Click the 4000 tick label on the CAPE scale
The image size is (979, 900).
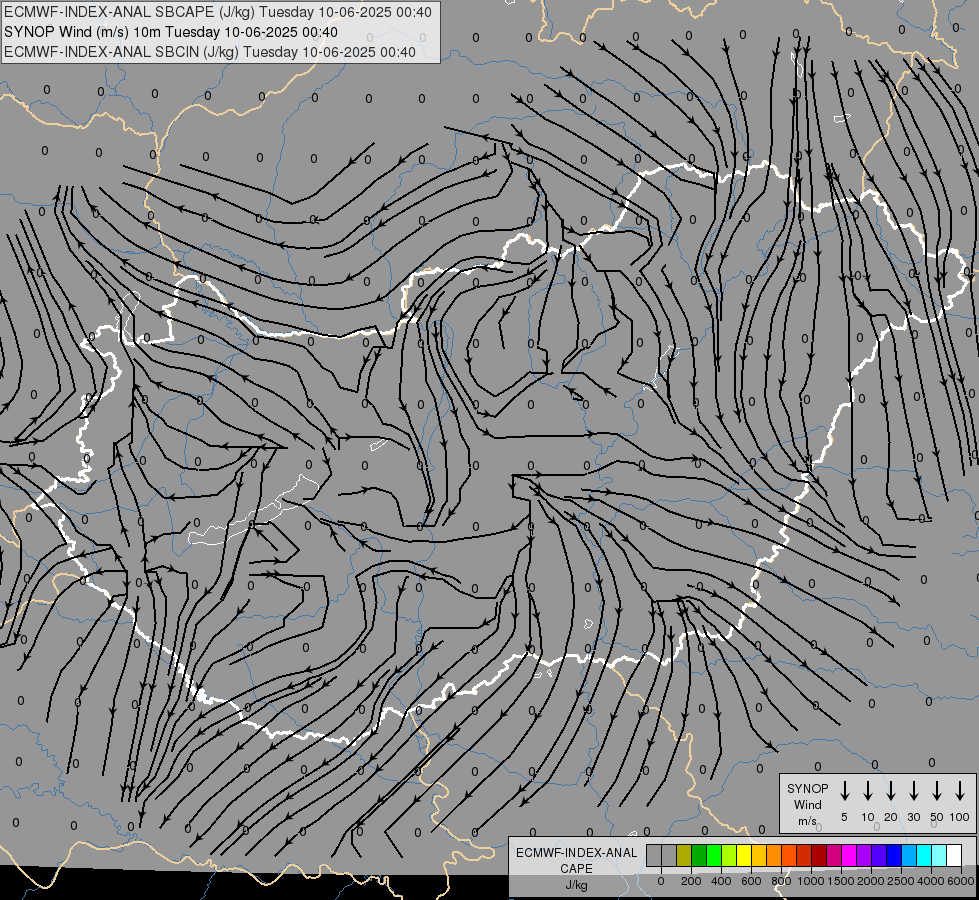(931, 881)
